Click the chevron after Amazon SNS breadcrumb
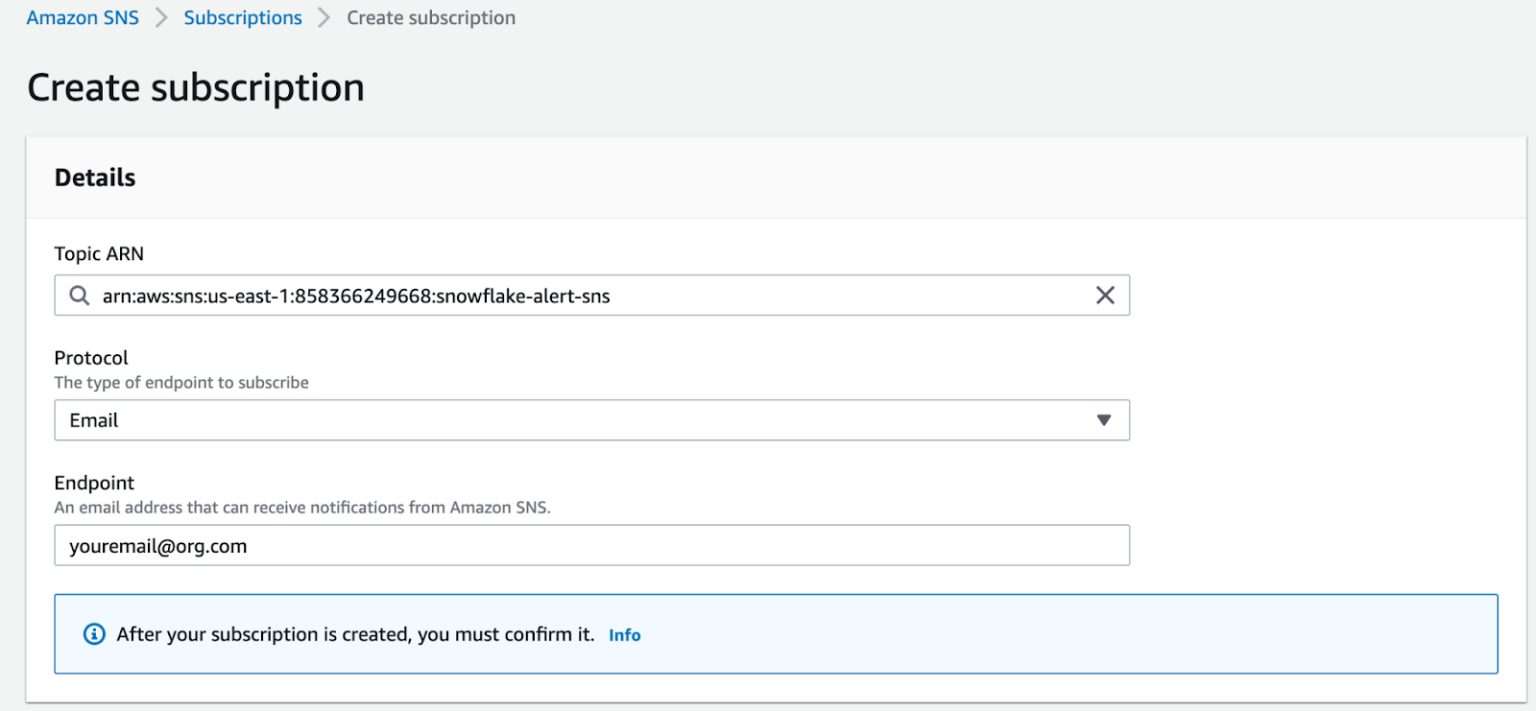The width and height of the screenshot is (1536, 711). (x=159, y=17)
